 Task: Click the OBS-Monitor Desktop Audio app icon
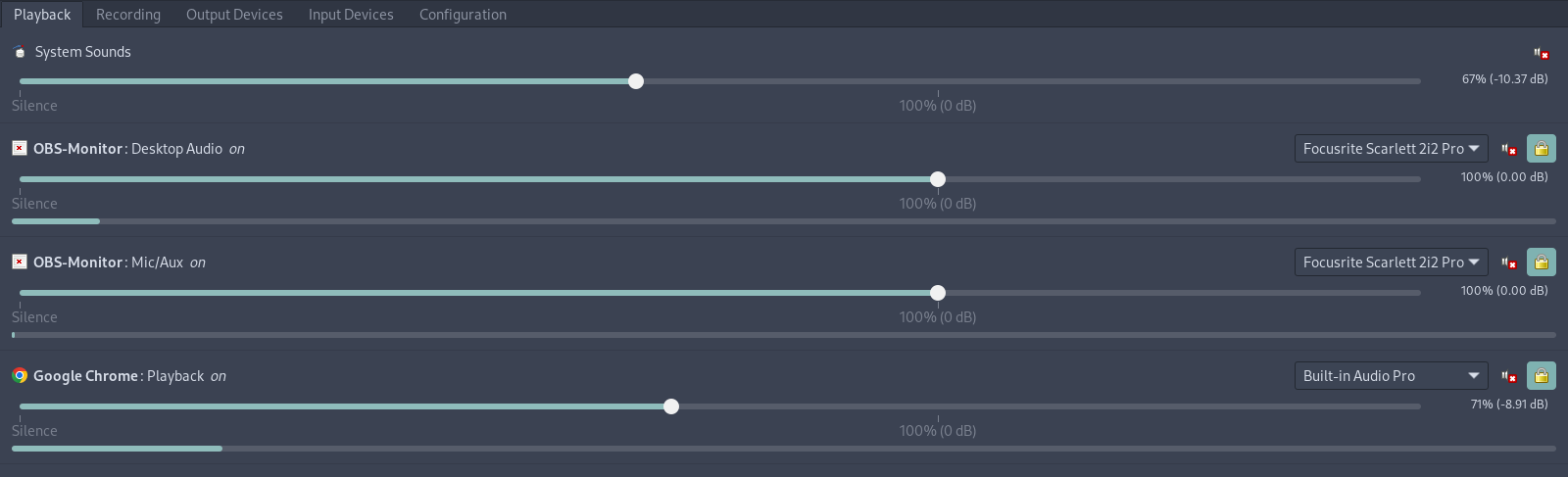click(x=20, y=148)
